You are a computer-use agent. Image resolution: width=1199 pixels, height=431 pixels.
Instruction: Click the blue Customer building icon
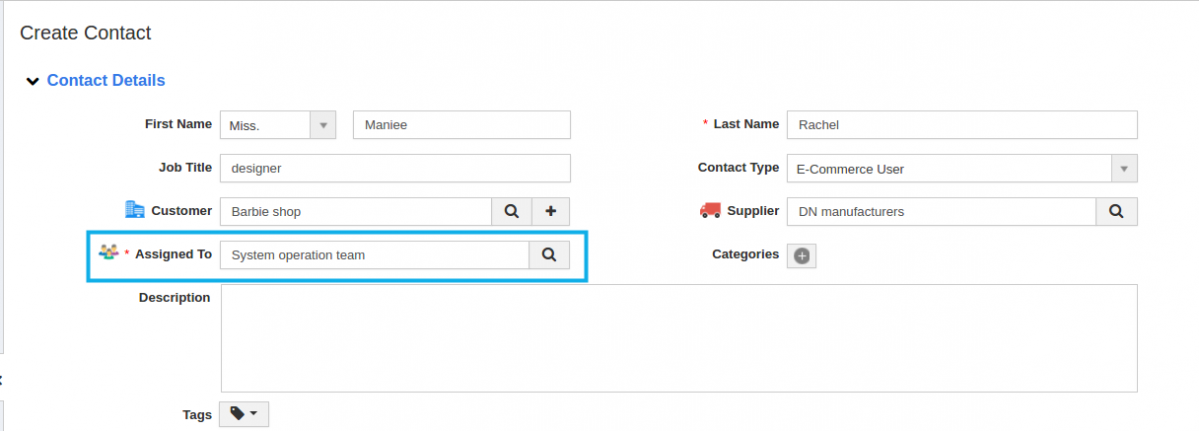click(x=135, y=209)
